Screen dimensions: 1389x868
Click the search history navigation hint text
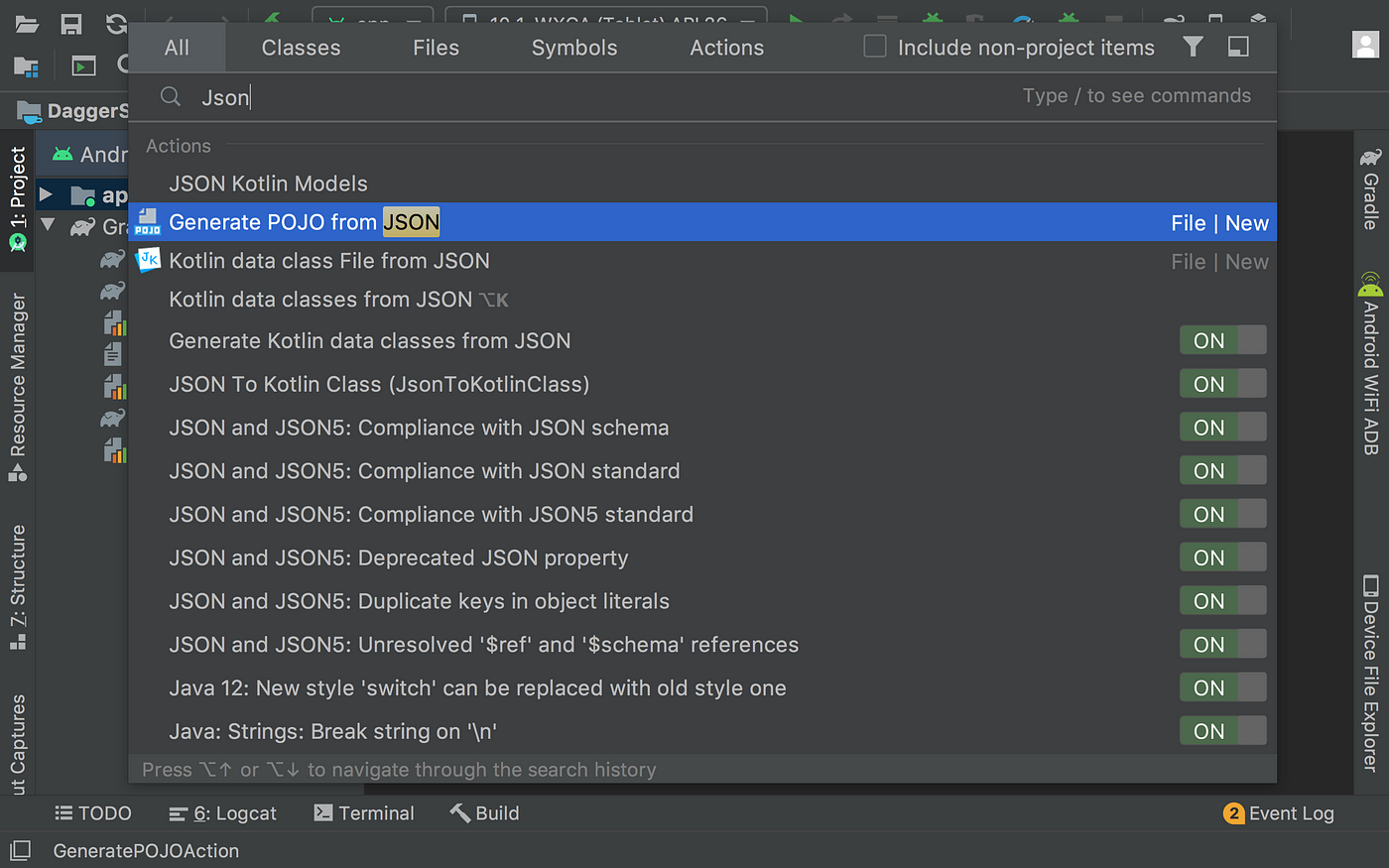[x=399, y=770]
